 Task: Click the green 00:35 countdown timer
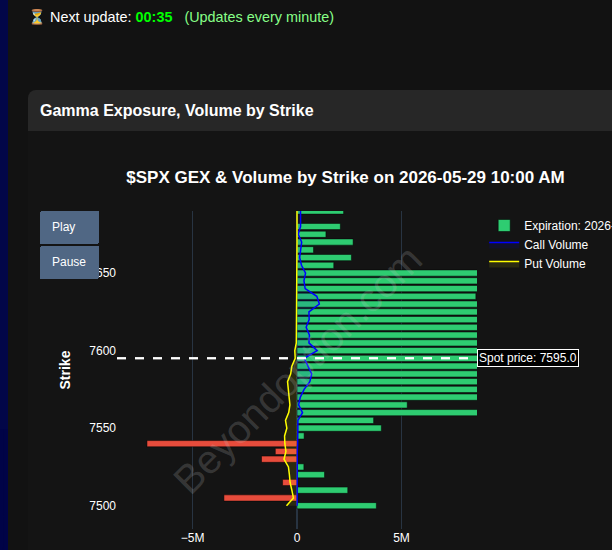tap(154, 17)
